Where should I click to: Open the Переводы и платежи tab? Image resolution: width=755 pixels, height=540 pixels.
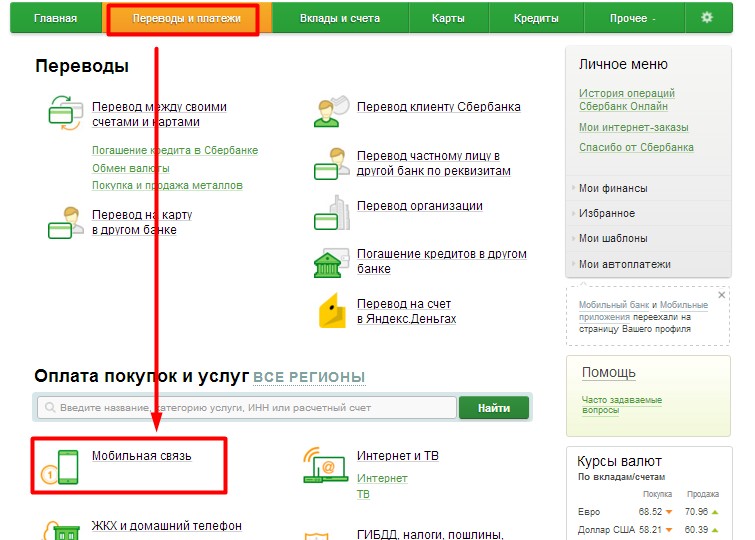point(186,18)
